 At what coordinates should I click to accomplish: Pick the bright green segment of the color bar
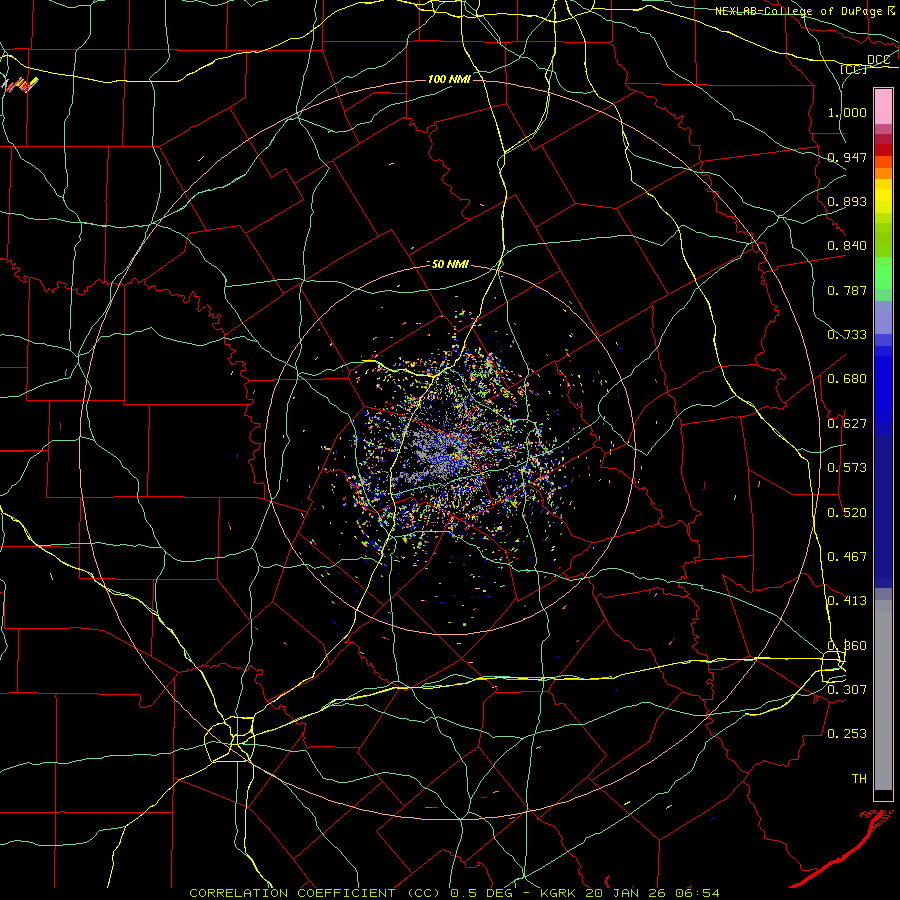[883, 273]
